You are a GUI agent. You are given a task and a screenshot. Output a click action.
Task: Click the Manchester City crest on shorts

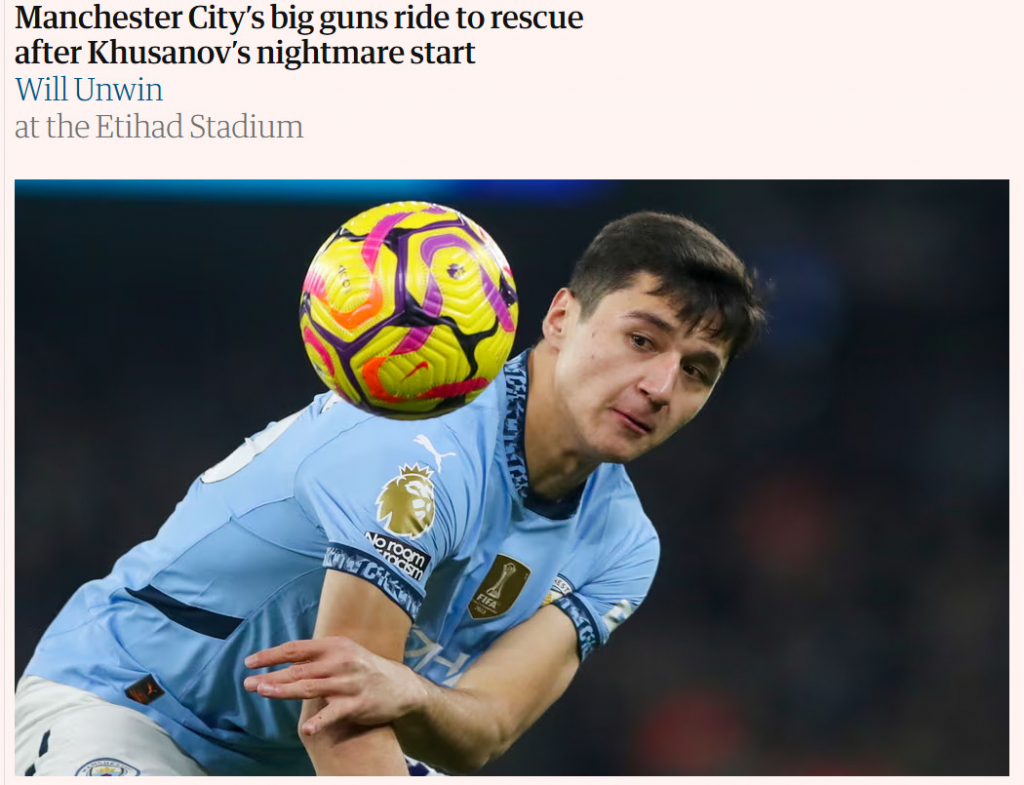(107, 767)
